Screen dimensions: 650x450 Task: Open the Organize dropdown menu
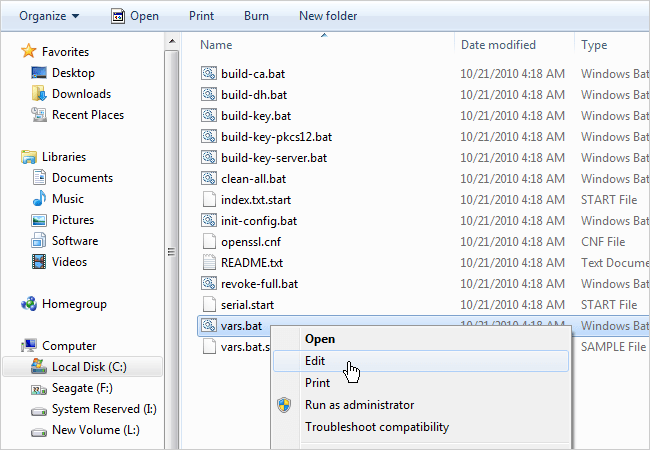pos(49,16)
